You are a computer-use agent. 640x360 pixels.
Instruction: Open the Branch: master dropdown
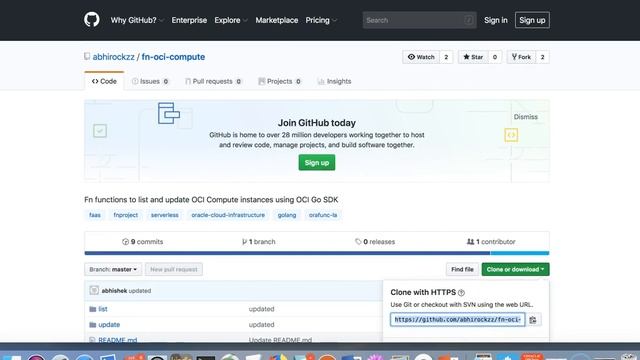113,269
